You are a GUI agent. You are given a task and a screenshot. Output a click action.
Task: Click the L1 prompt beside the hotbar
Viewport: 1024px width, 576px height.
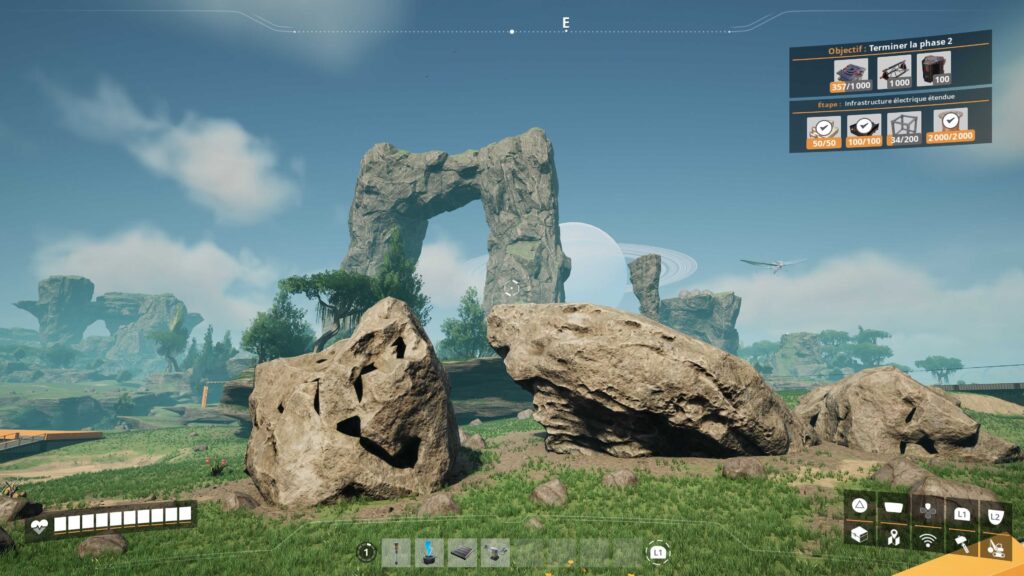[658, 552]
